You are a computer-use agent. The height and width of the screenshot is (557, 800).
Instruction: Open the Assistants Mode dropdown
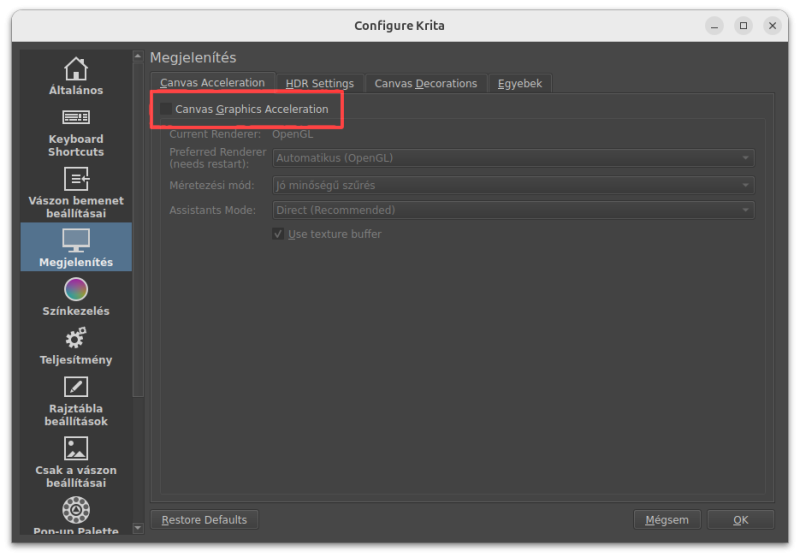tap(513, 210)
